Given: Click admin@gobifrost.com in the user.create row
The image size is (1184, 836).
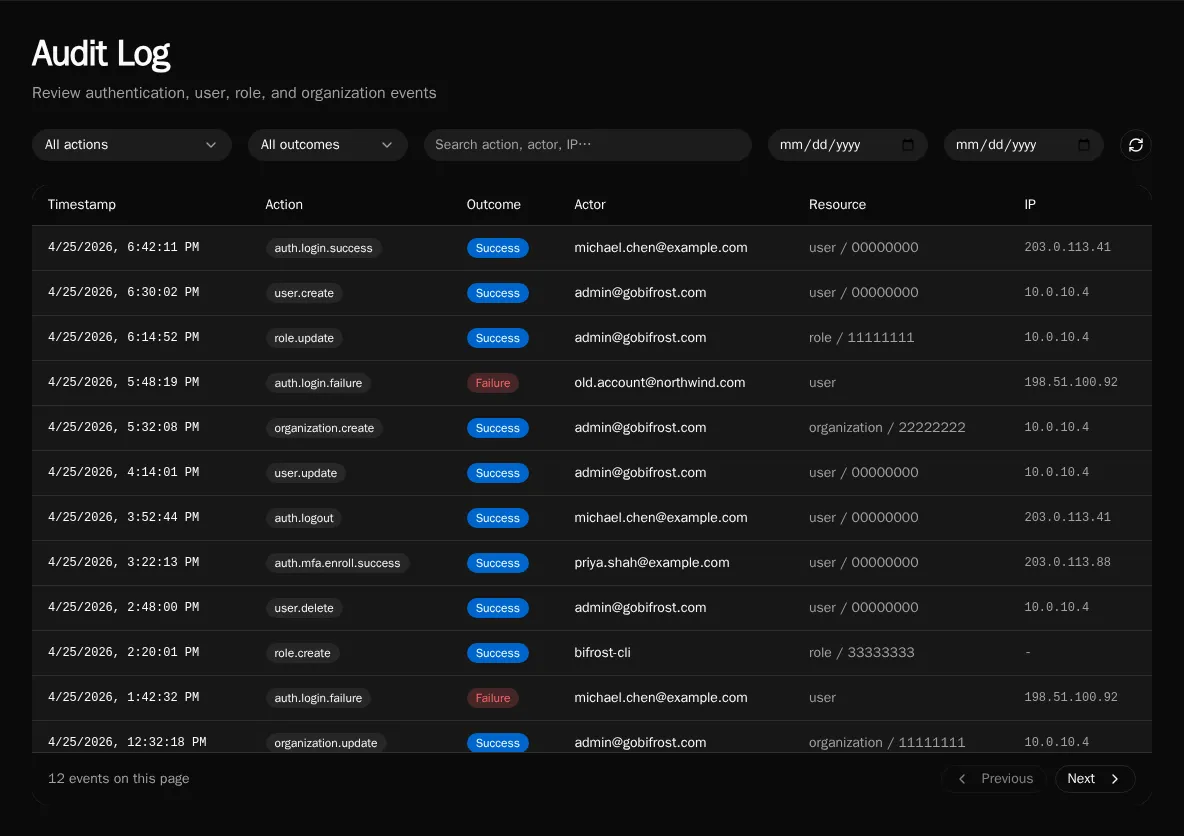Looking at the screenshot, I should pyautogui.click(x=640, y=292).
